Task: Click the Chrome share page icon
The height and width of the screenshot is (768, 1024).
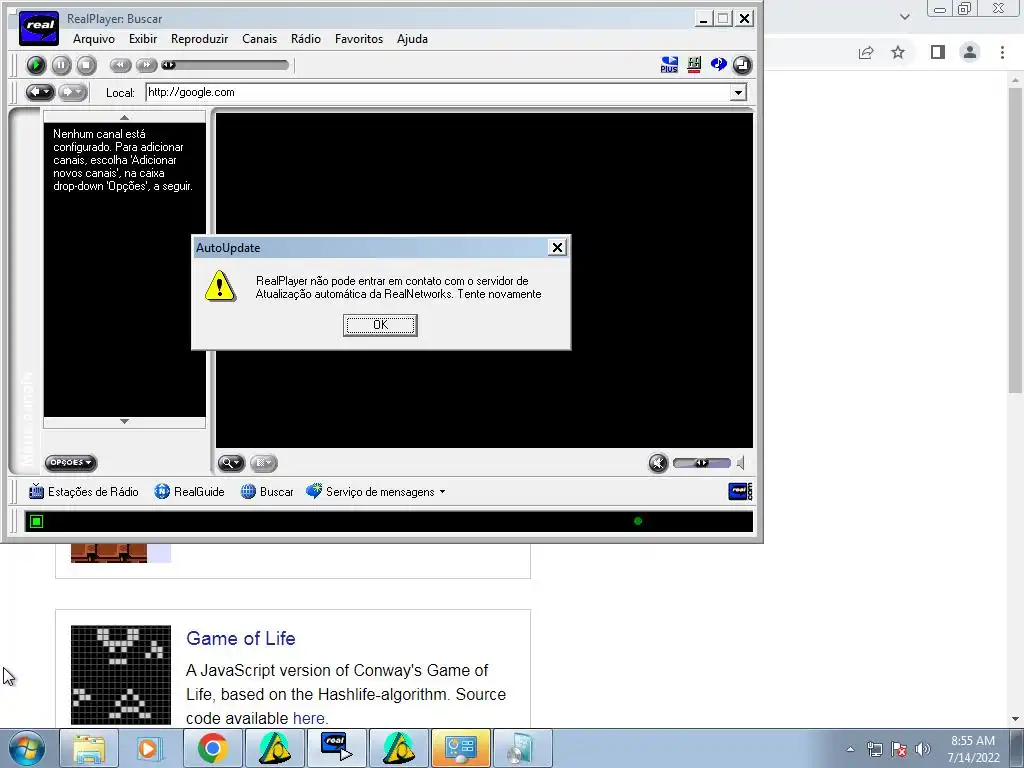Action: 866,52
